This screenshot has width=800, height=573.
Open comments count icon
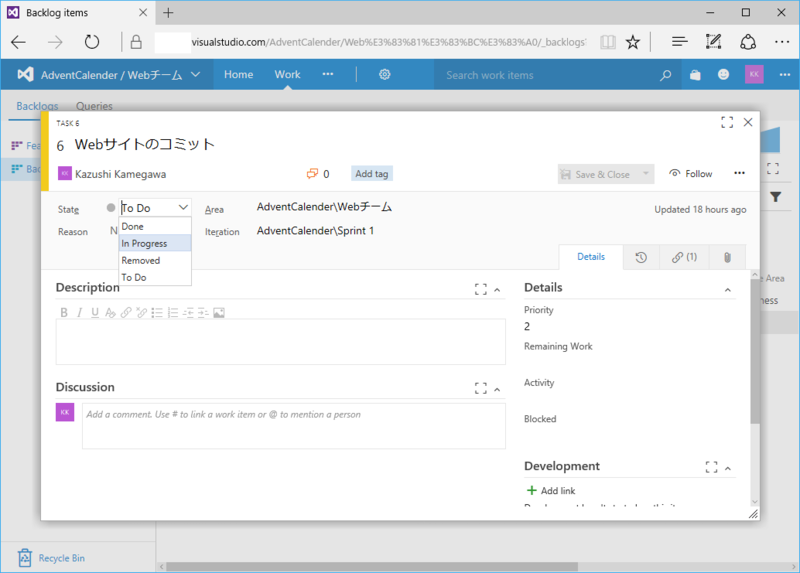312,173
